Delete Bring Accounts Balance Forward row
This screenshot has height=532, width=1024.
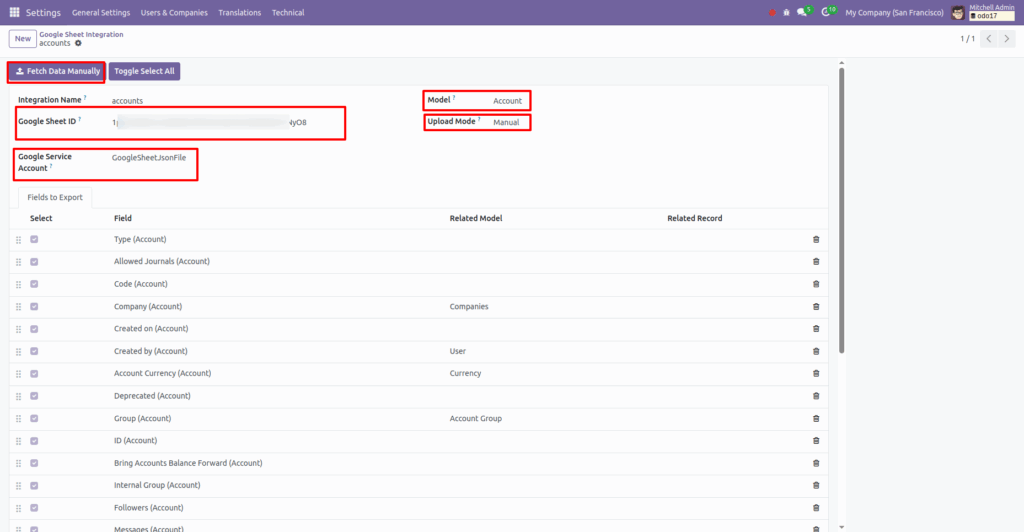pyautogui.click(x=816, y=463)
